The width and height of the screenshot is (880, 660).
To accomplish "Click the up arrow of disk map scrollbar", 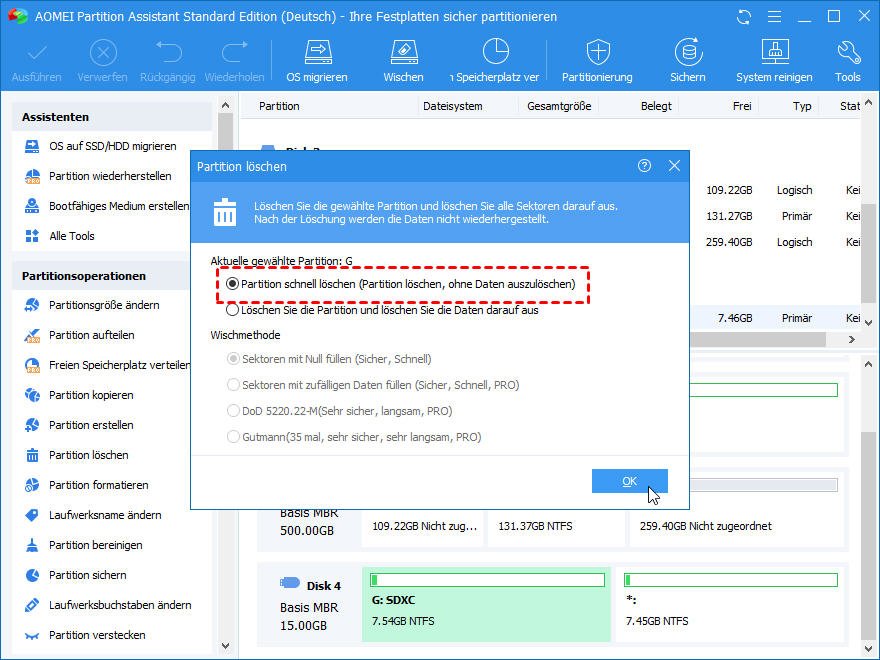I will coord(868,365).
